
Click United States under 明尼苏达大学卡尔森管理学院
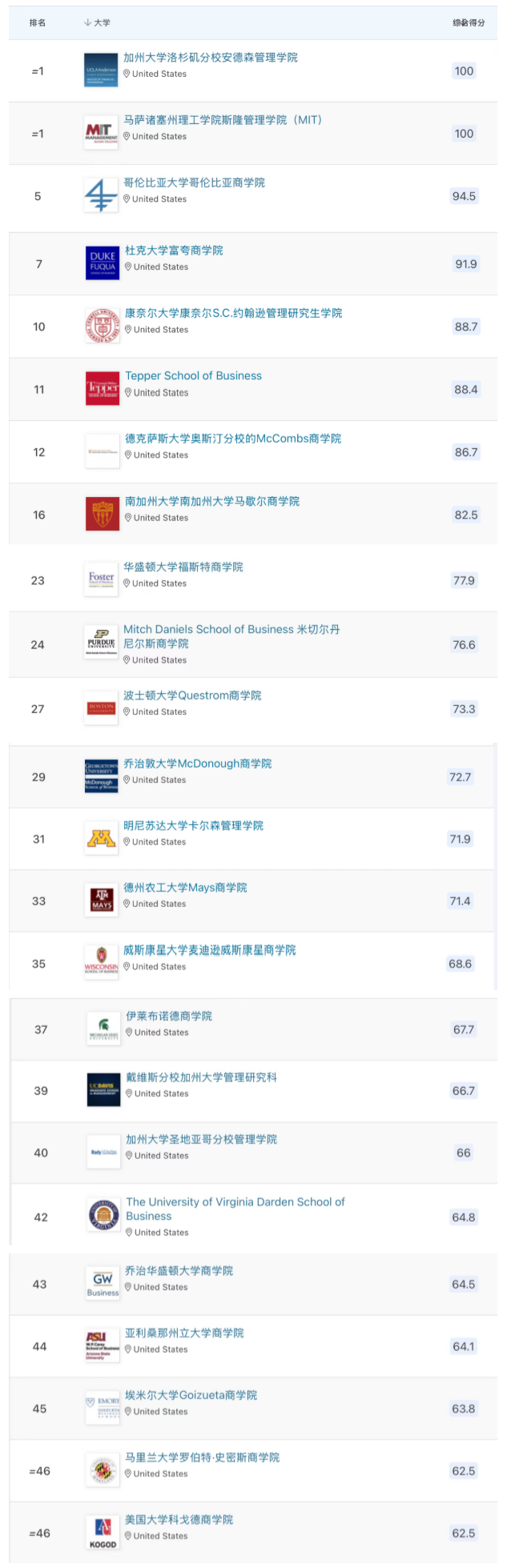159,842
